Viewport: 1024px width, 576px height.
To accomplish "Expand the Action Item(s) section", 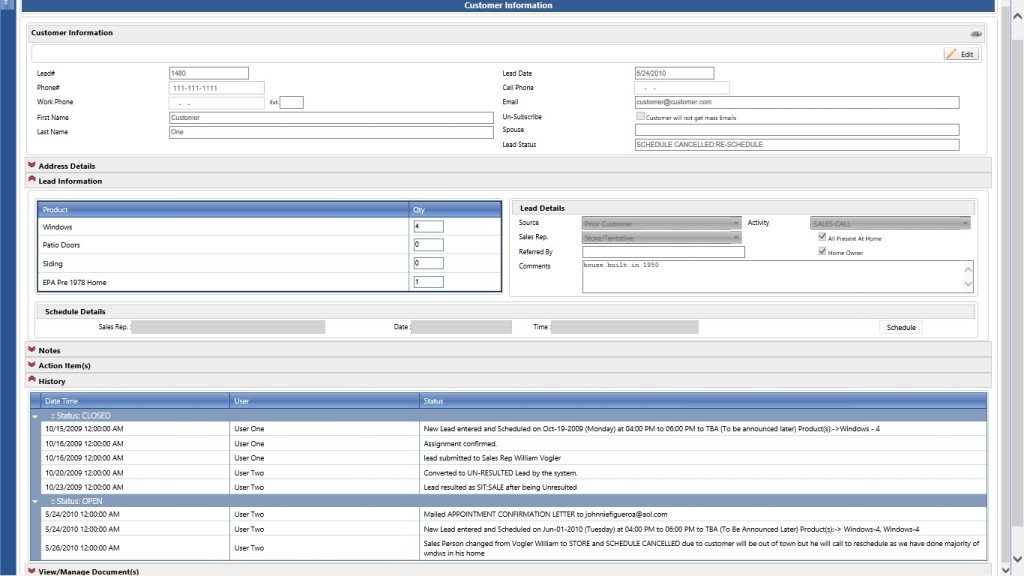I will pyautogui.click(x=31, y=365).
